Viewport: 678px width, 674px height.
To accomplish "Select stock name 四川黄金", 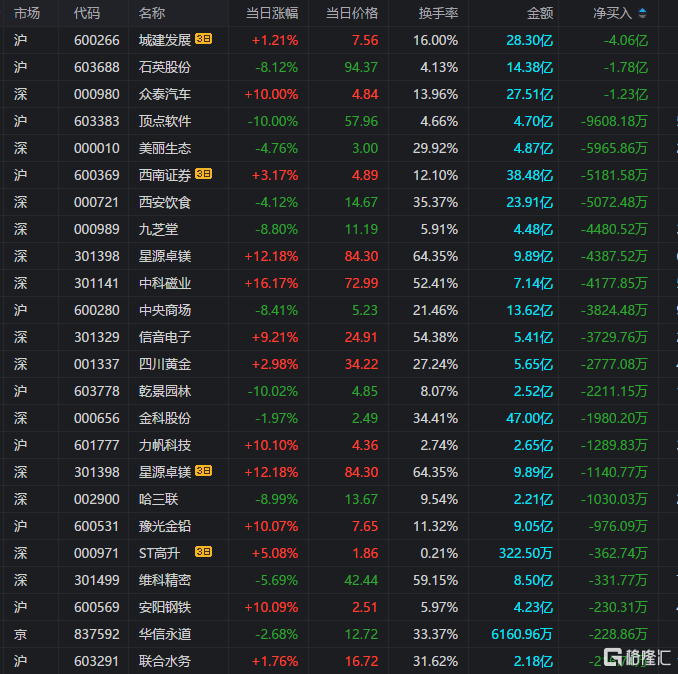I will 165,364.
